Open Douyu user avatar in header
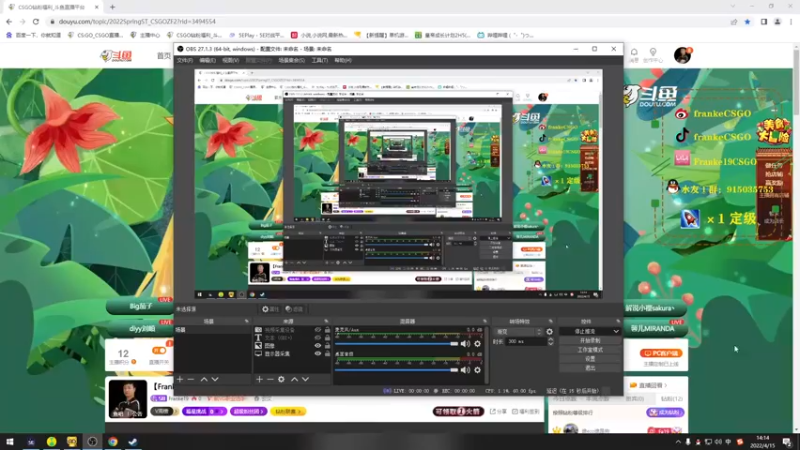The width and height of the screenshot is (800, 450). tap(682, 55)
